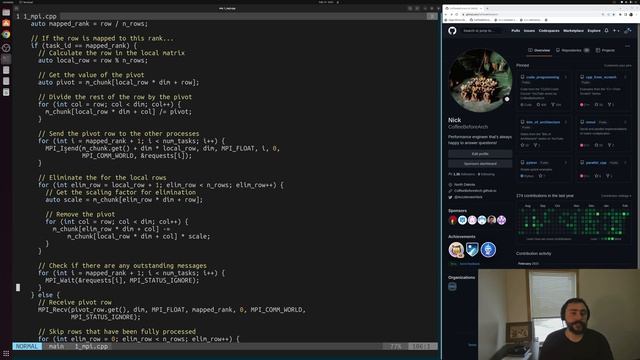Open the new tab plus button in Chrome

(487, 8)
